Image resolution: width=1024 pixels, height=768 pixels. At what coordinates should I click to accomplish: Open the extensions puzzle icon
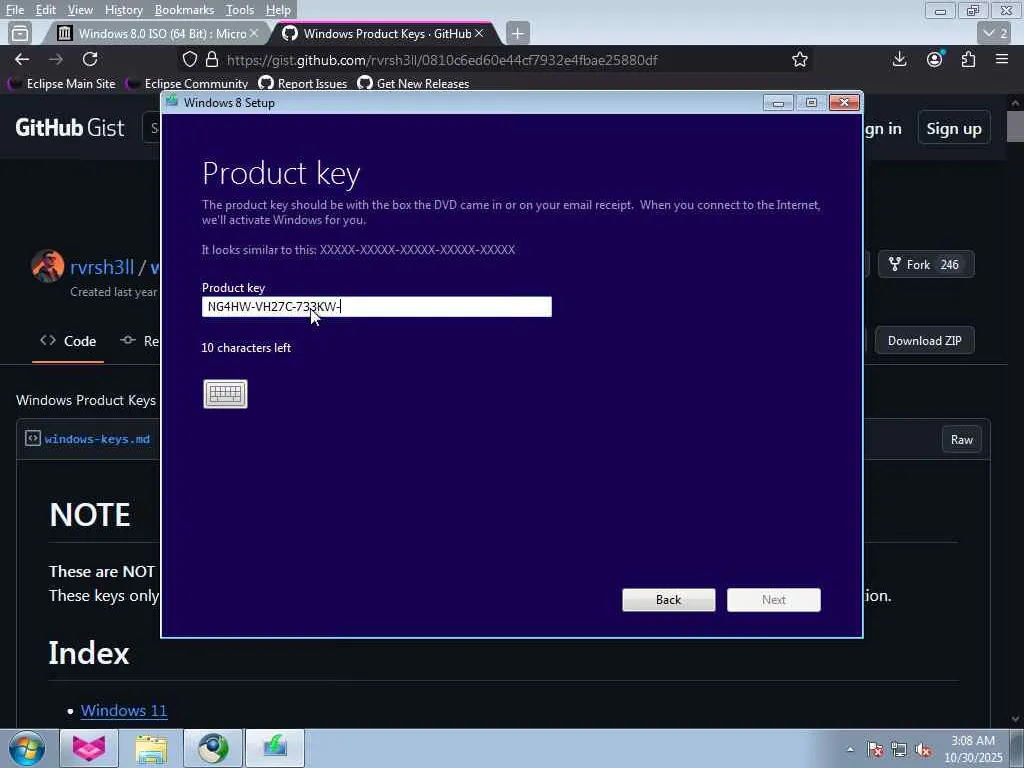point(968,59)
